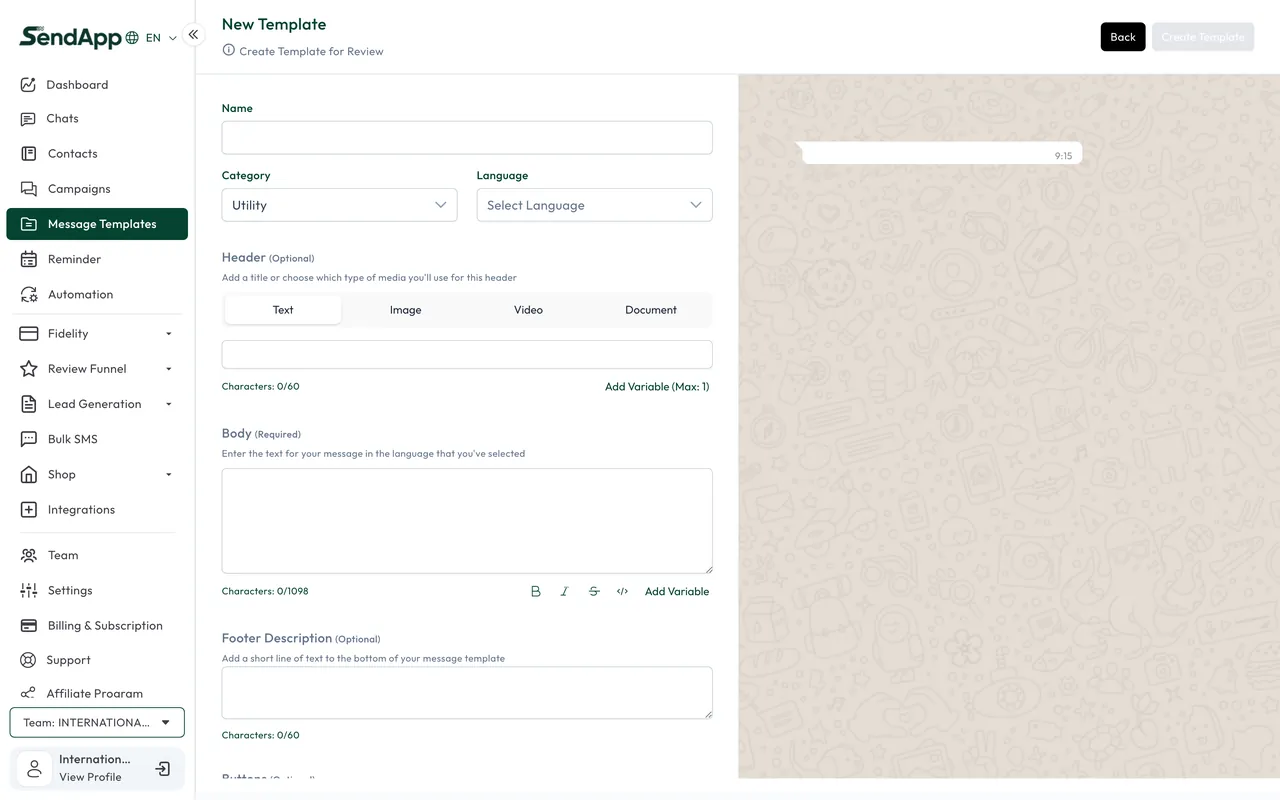Click the SendApp logo
The image size is (1280, 800).
pyautogui.click(x=70, y=37)
